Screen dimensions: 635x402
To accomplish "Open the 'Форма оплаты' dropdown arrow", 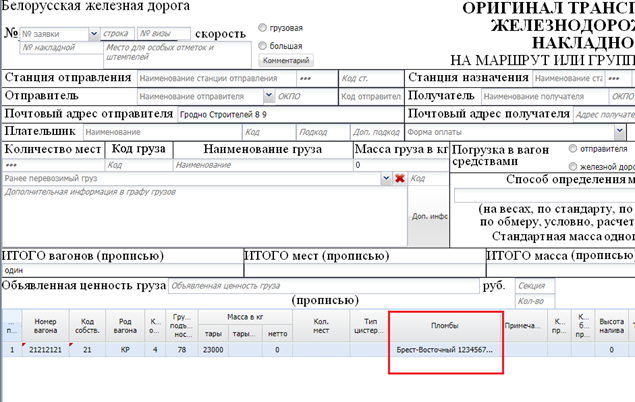I will click(620, 131).
